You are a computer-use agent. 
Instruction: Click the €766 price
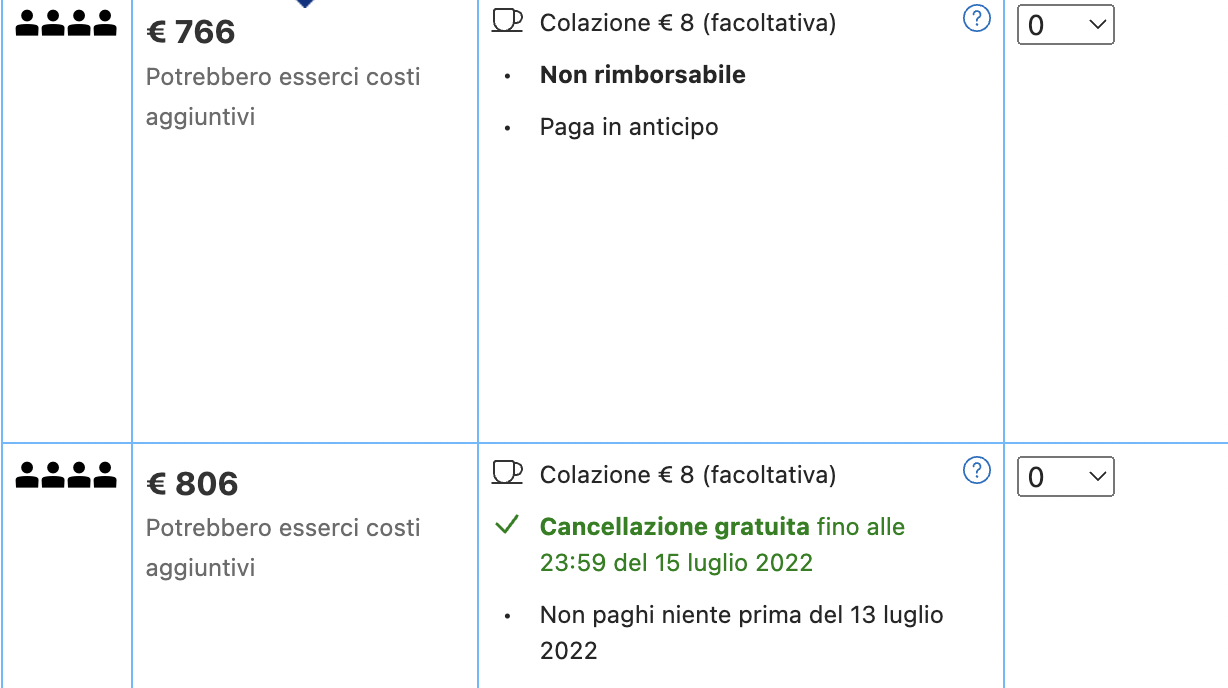coord(191,32)
